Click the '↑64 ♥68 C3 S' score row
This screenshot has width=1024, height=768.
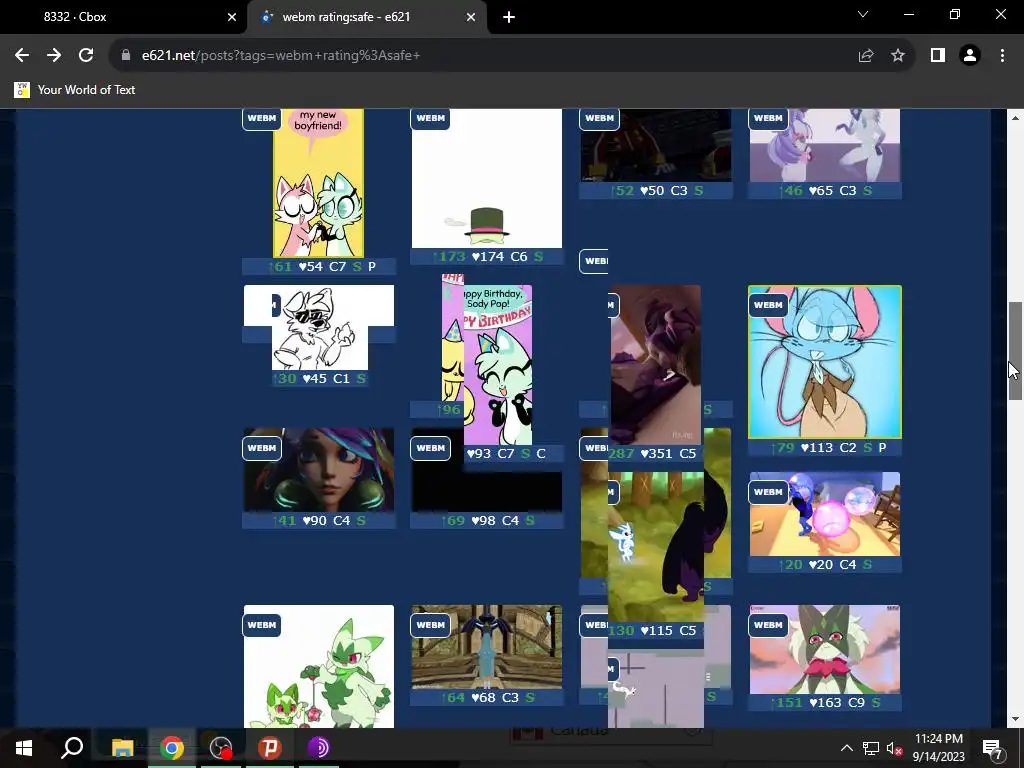pyautogui.click(x=487, y=697)
